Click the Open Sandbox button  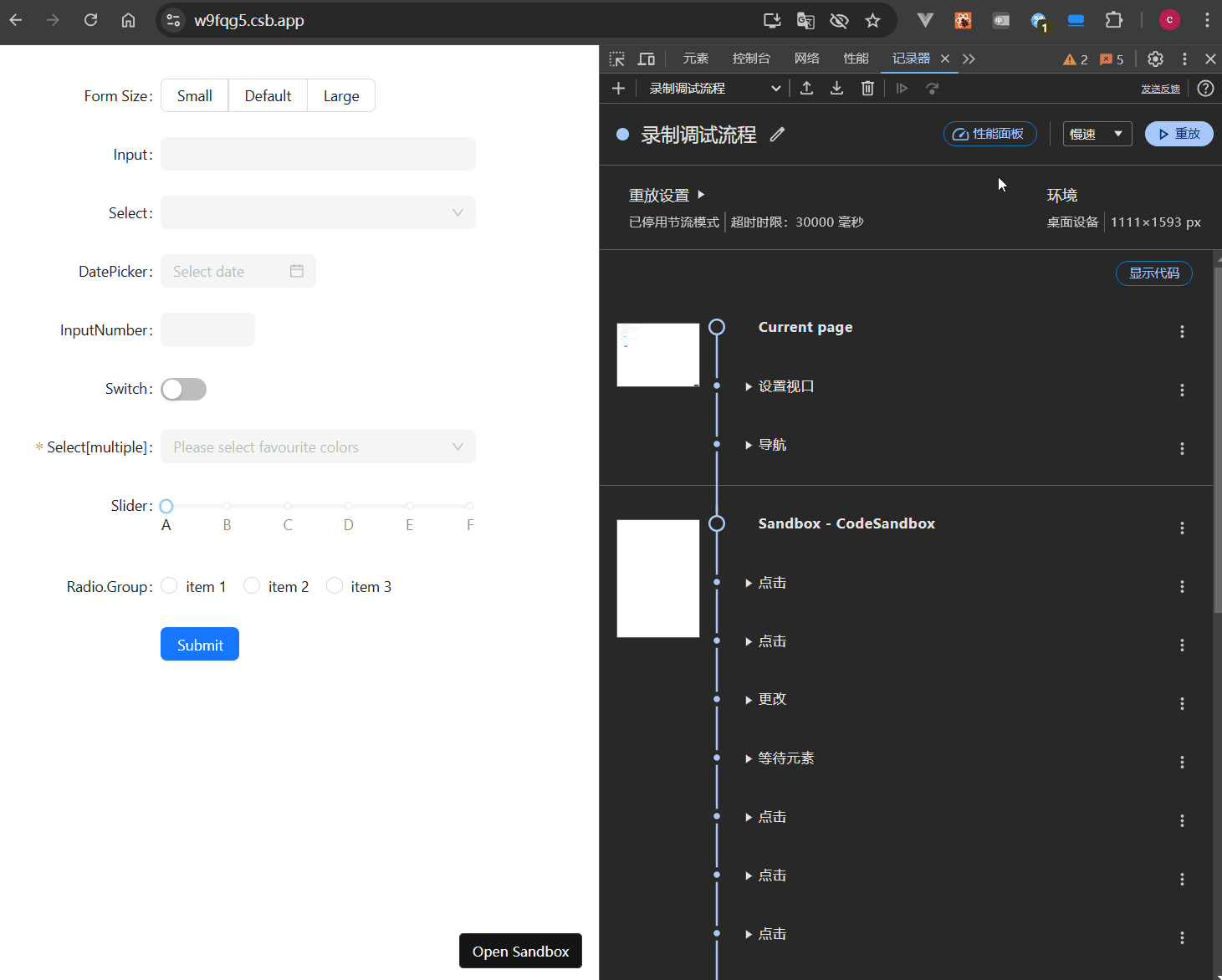click(520, 951)
